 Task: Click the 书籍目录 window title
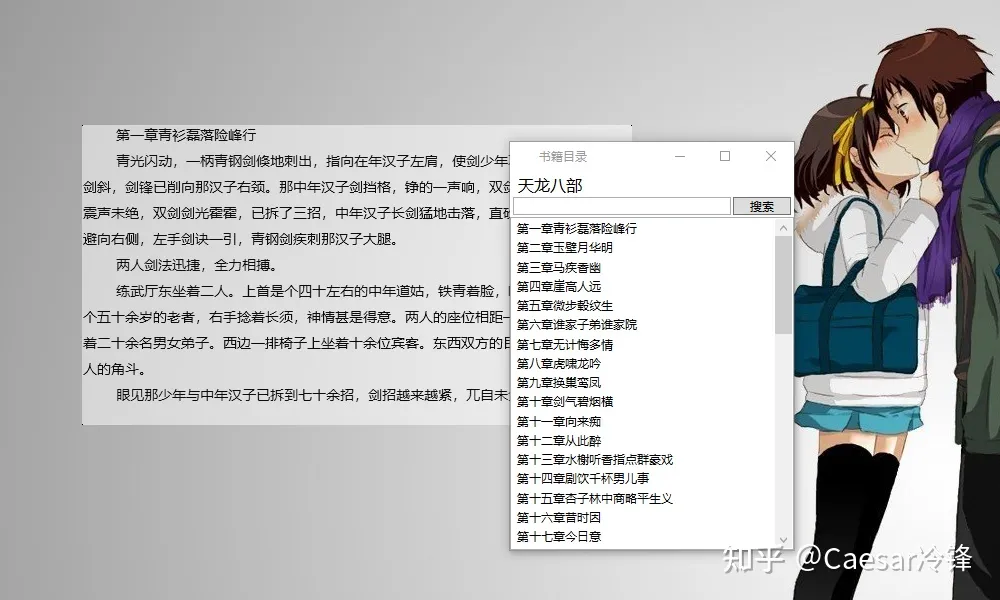[x=562, y=156]
